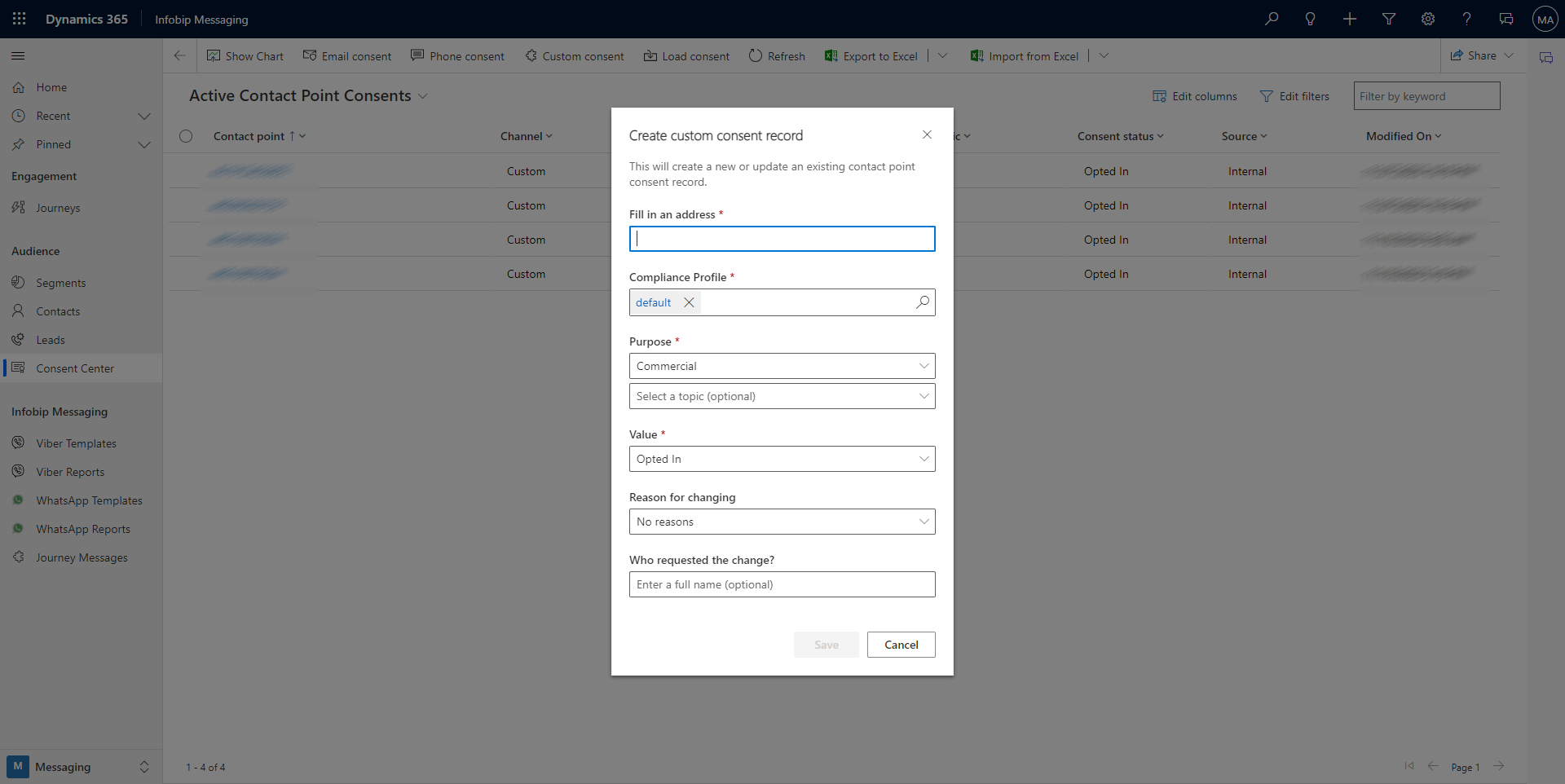The height and width of the screenshot is (784, 1565).
Task: Open WhatsApp Templates in the sidebar
Action: pyautogui.click(x=81, y=500)
